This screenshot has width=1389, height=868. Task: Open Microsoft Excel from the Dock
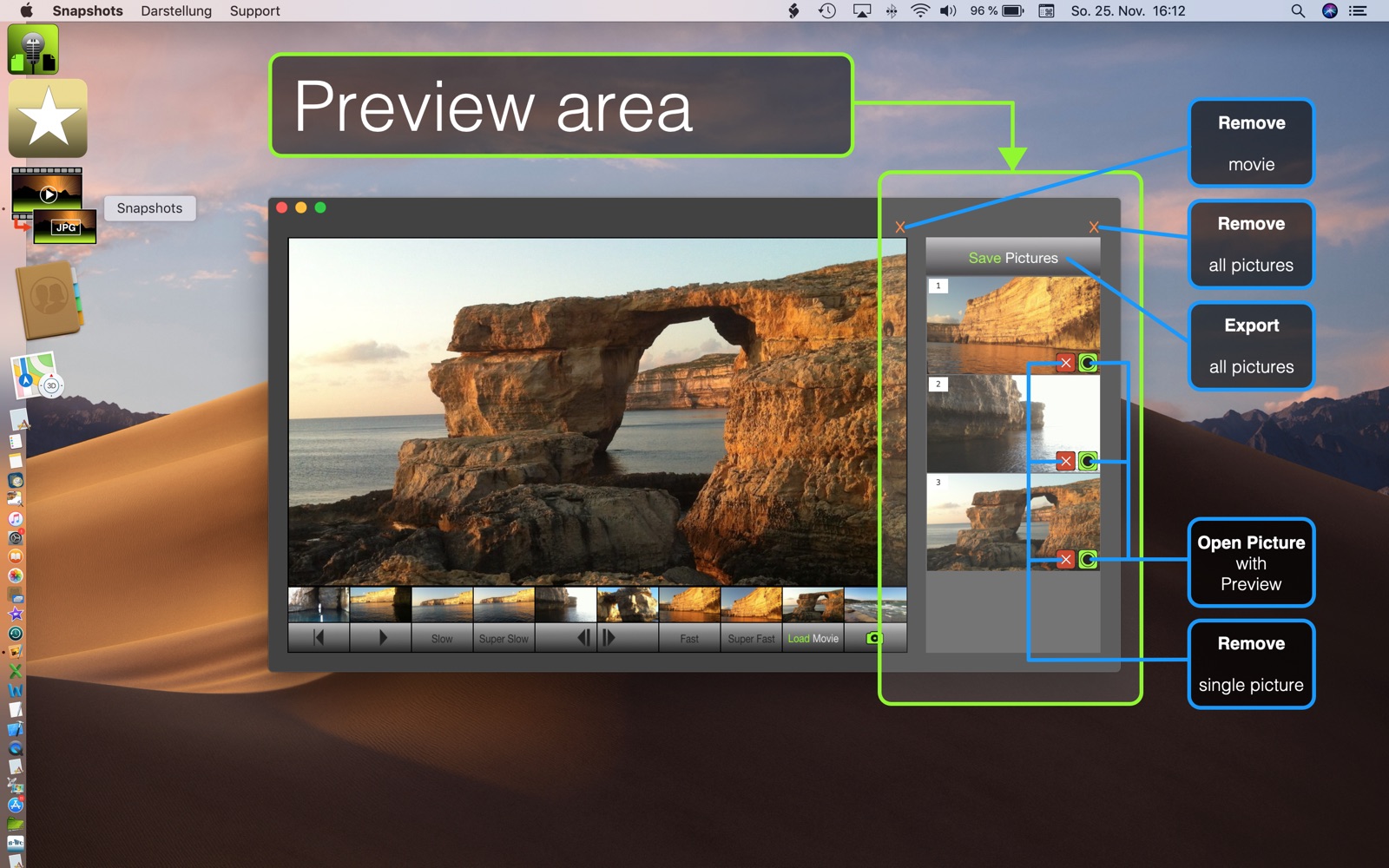point(16,671)
